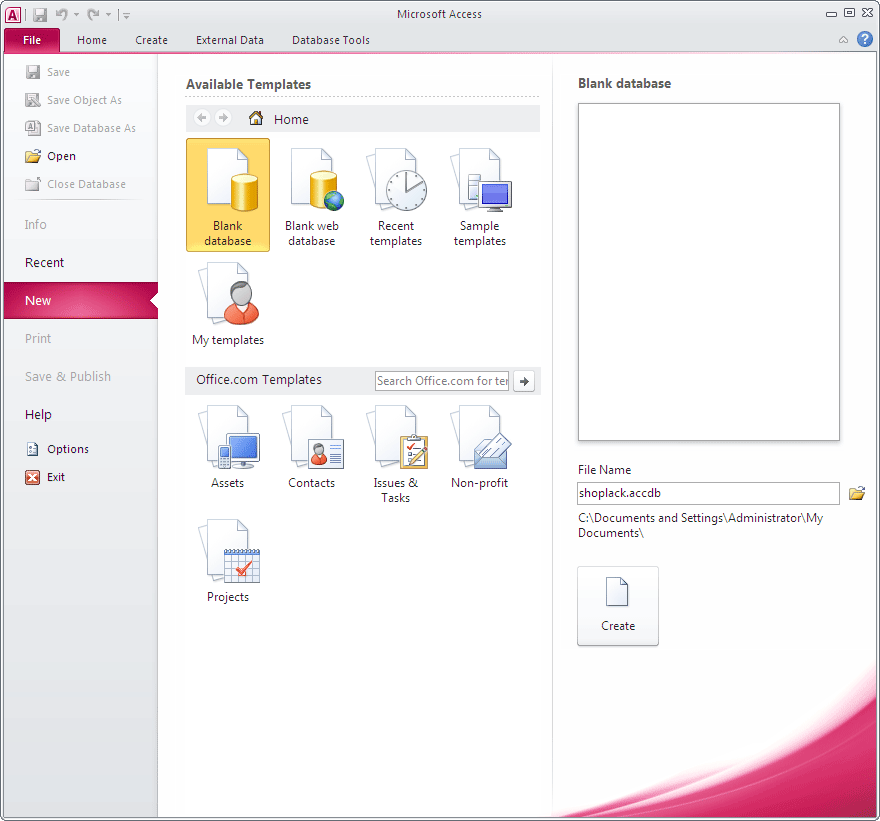Select Save & Publish in the sidebar

(81, 377)
